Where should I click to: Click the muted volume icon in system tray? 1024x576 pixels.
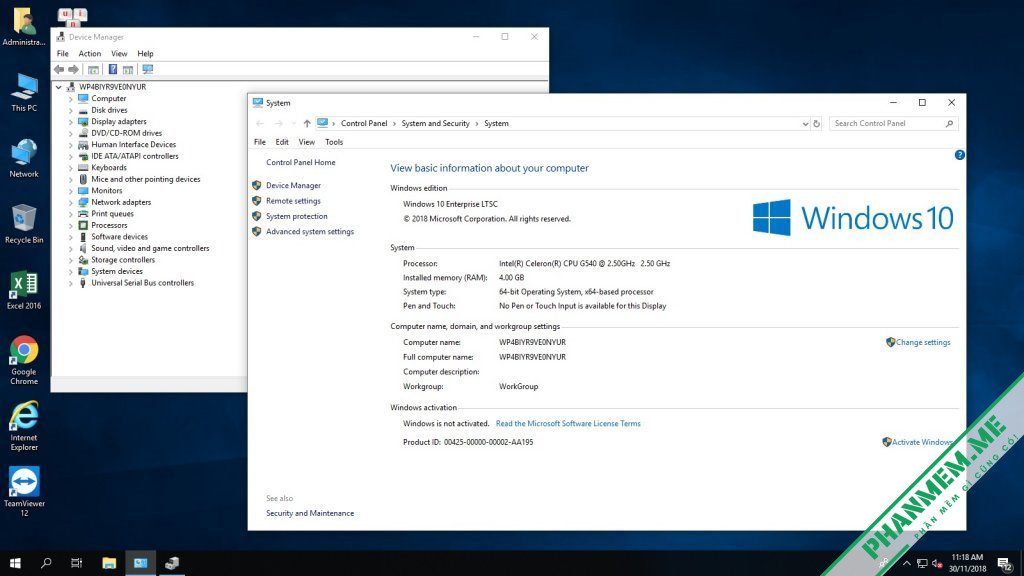click(937, 564)
